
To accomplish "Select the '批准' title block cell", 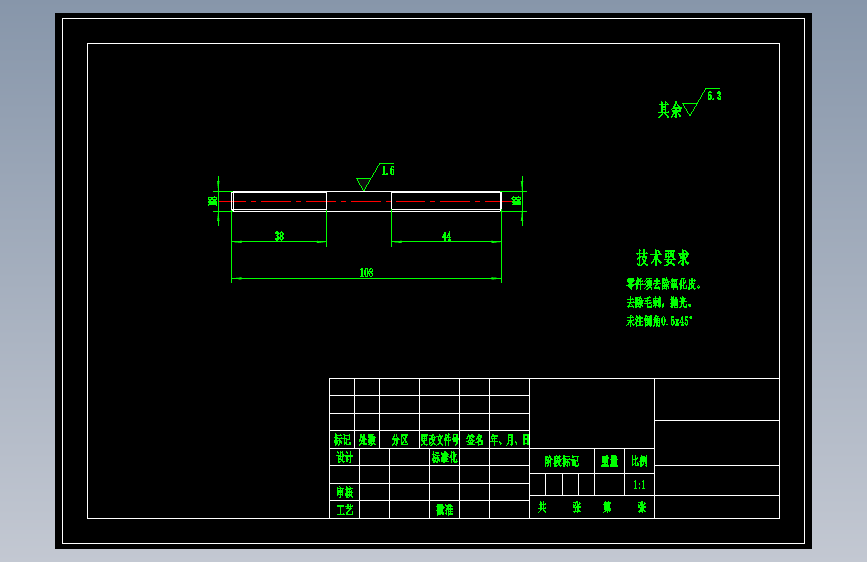I will tap(444, 509).
